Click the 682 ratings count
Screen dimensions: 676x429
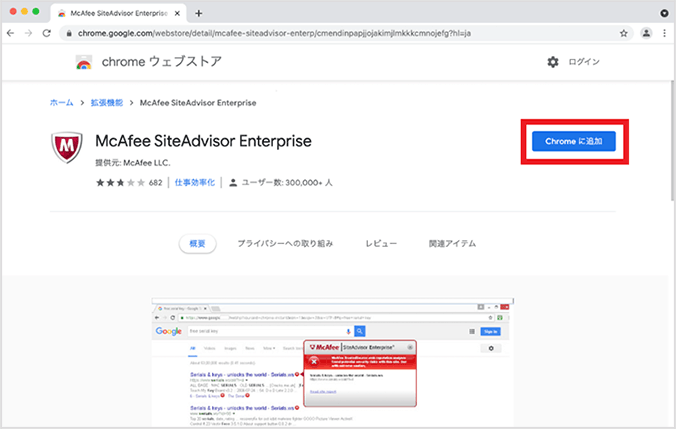(156, 183)
